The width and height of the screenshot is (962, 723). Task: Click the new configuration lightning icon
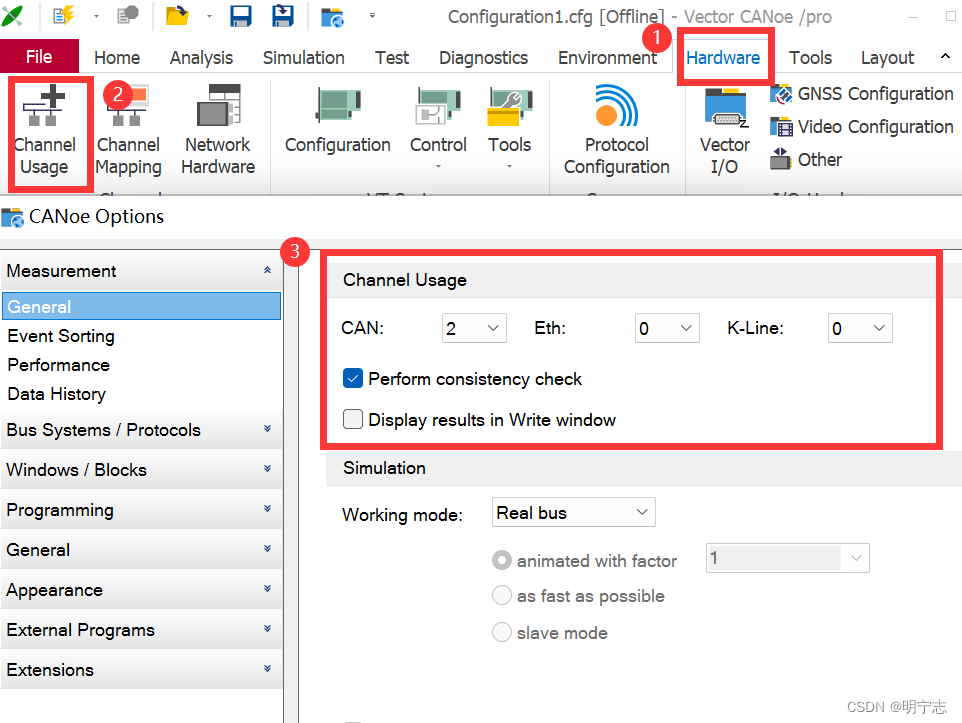point(64,15)
